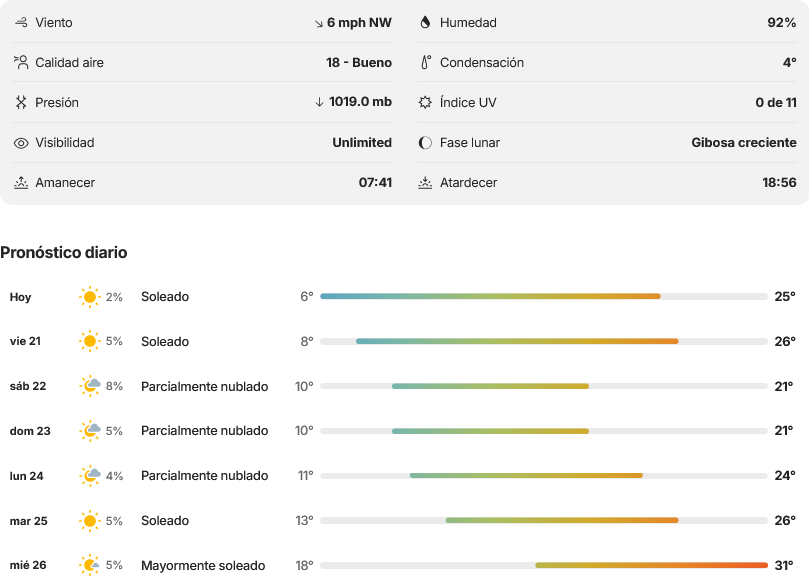Click the Gibosa creciente moon phase value
Screen dimensions: 809x581
coord(743,142)
